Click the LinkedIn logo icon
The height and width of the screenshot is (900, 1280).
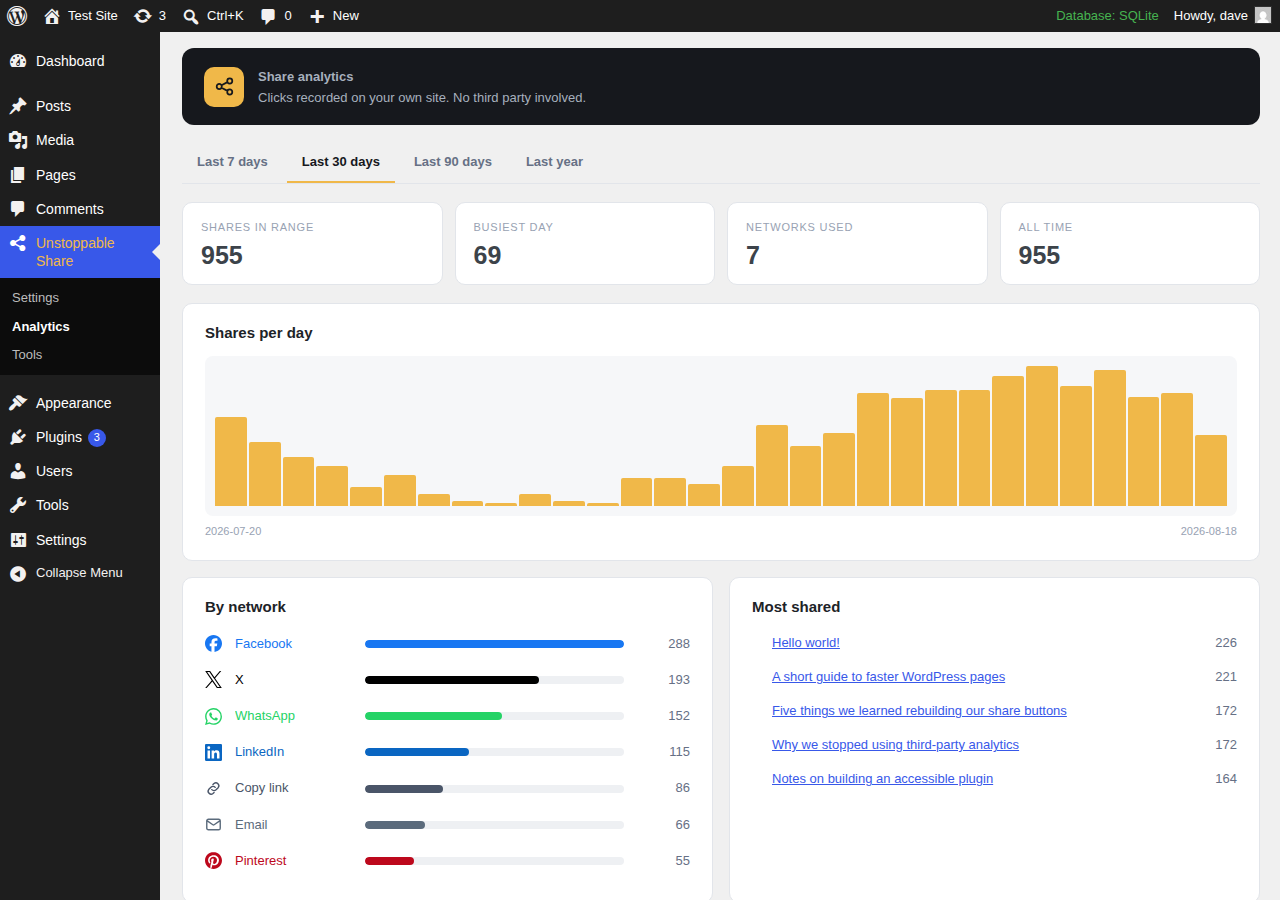click(213, 752)
